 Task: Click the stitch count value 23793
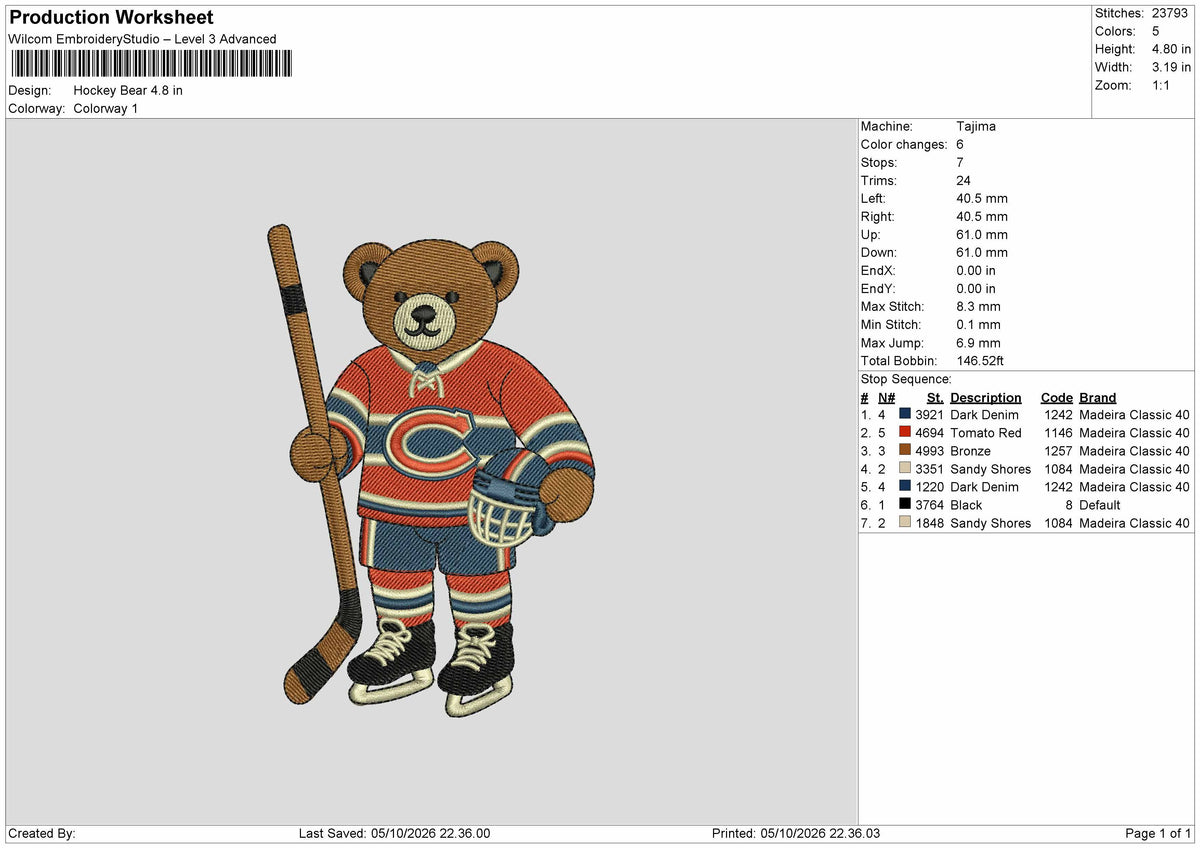coord(1172,13)
